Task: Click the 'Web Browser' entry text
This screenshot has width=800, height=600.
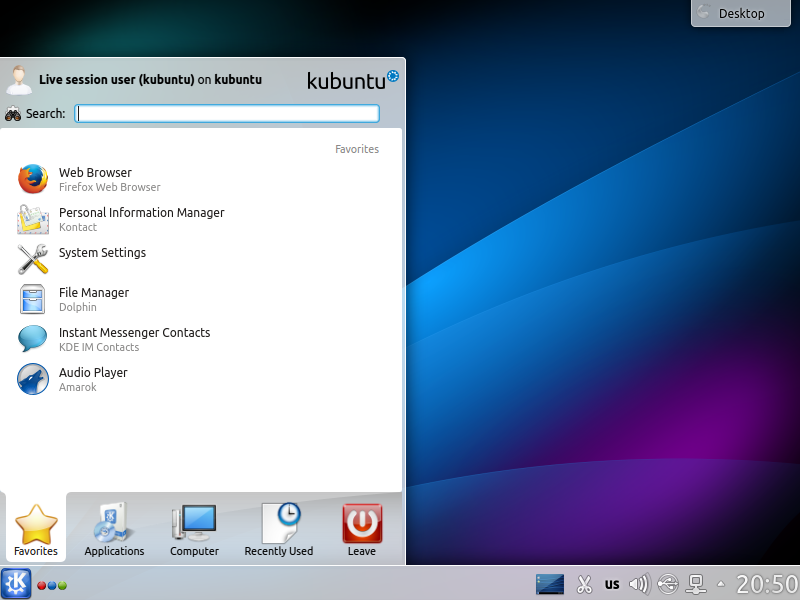Action: click(x=95, y=172)
